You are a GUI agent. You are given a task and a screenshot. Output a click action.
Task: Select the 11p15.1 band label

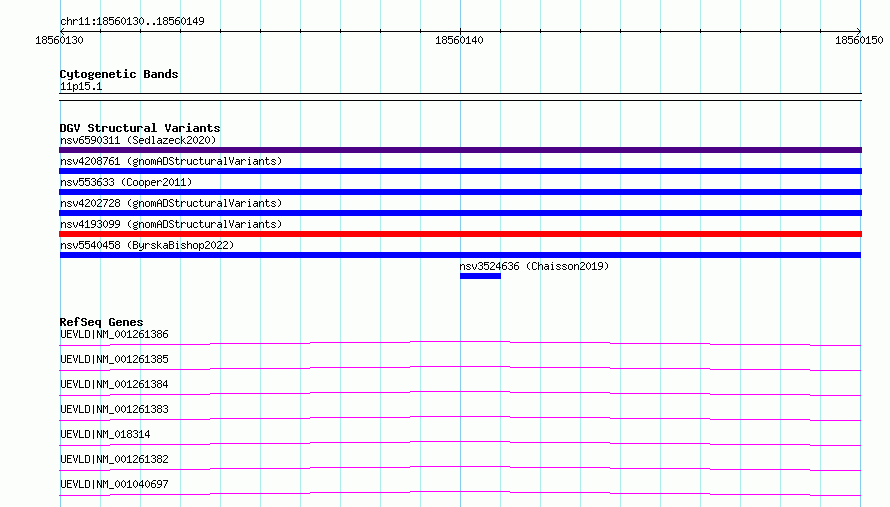coord(81,86)
